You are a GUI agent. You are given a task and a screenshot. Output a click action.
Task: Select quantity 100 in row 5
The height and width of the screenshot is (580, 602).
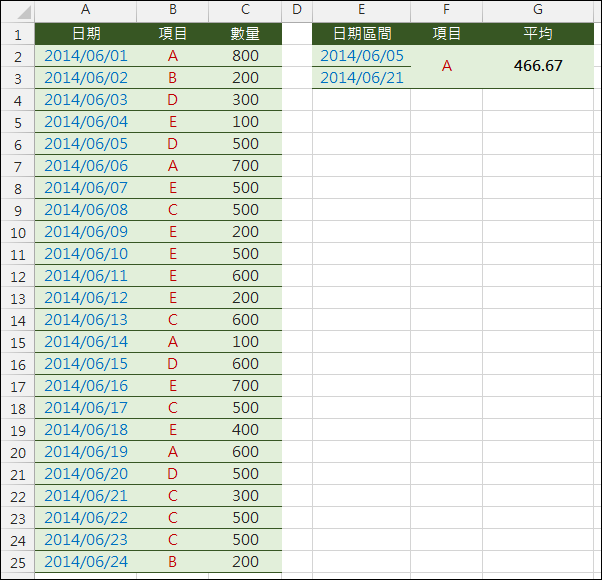point(245,122)
